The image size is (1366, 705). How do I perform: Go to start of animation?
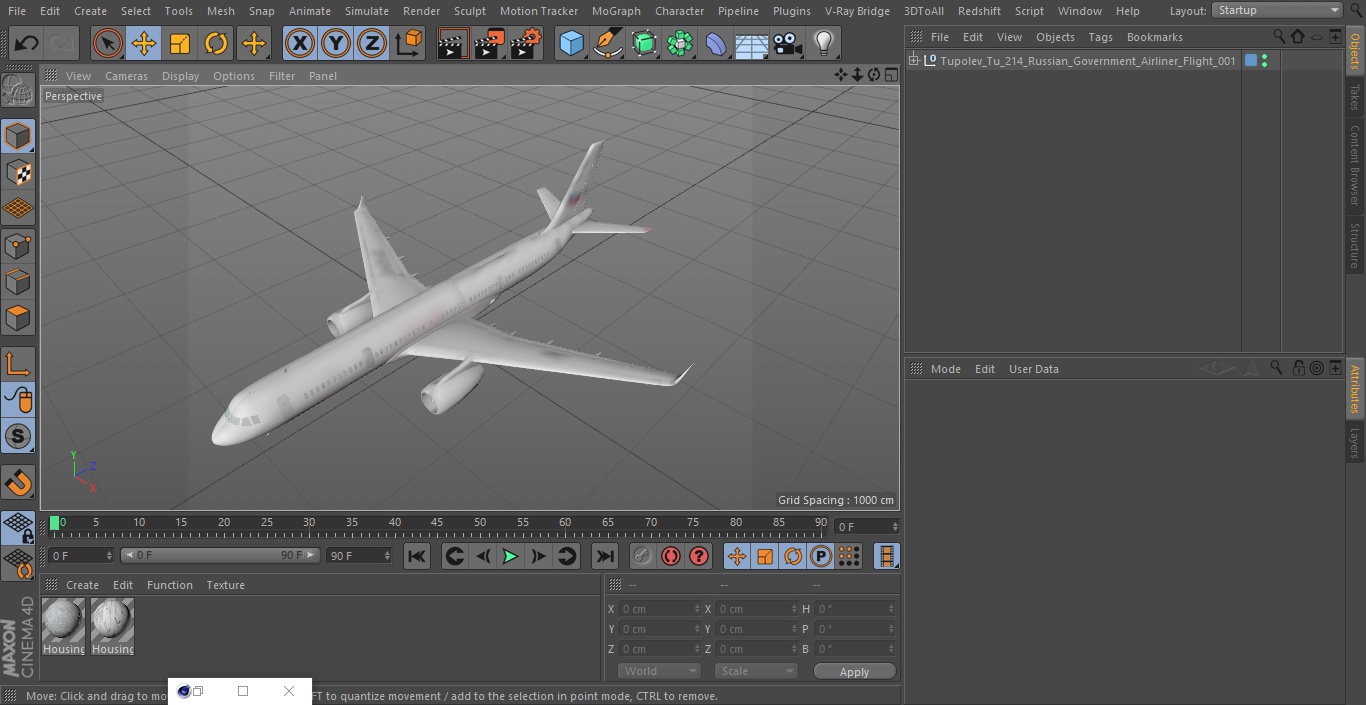click(417, 556)
